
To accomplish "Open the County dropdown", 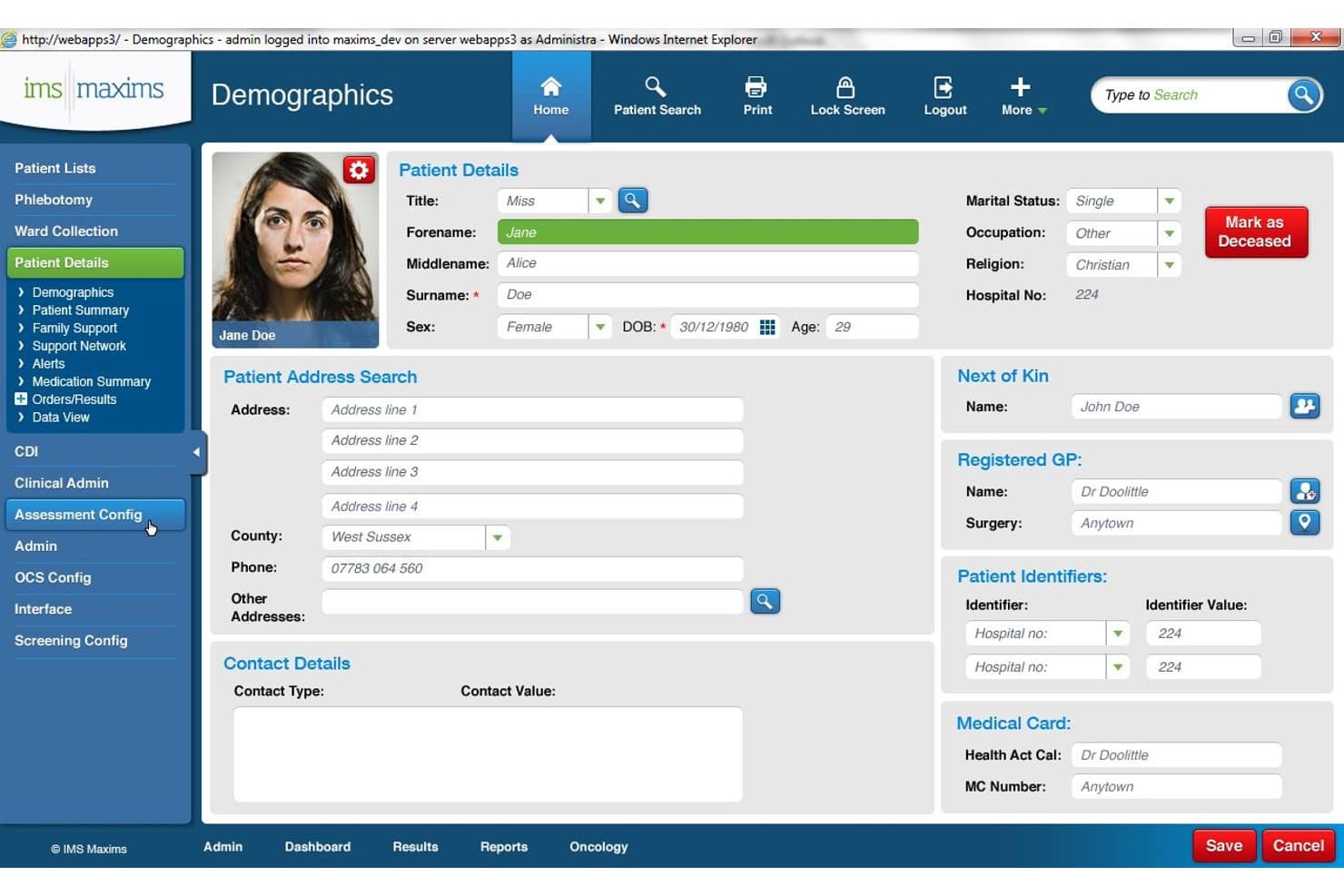I will [497, 537].
